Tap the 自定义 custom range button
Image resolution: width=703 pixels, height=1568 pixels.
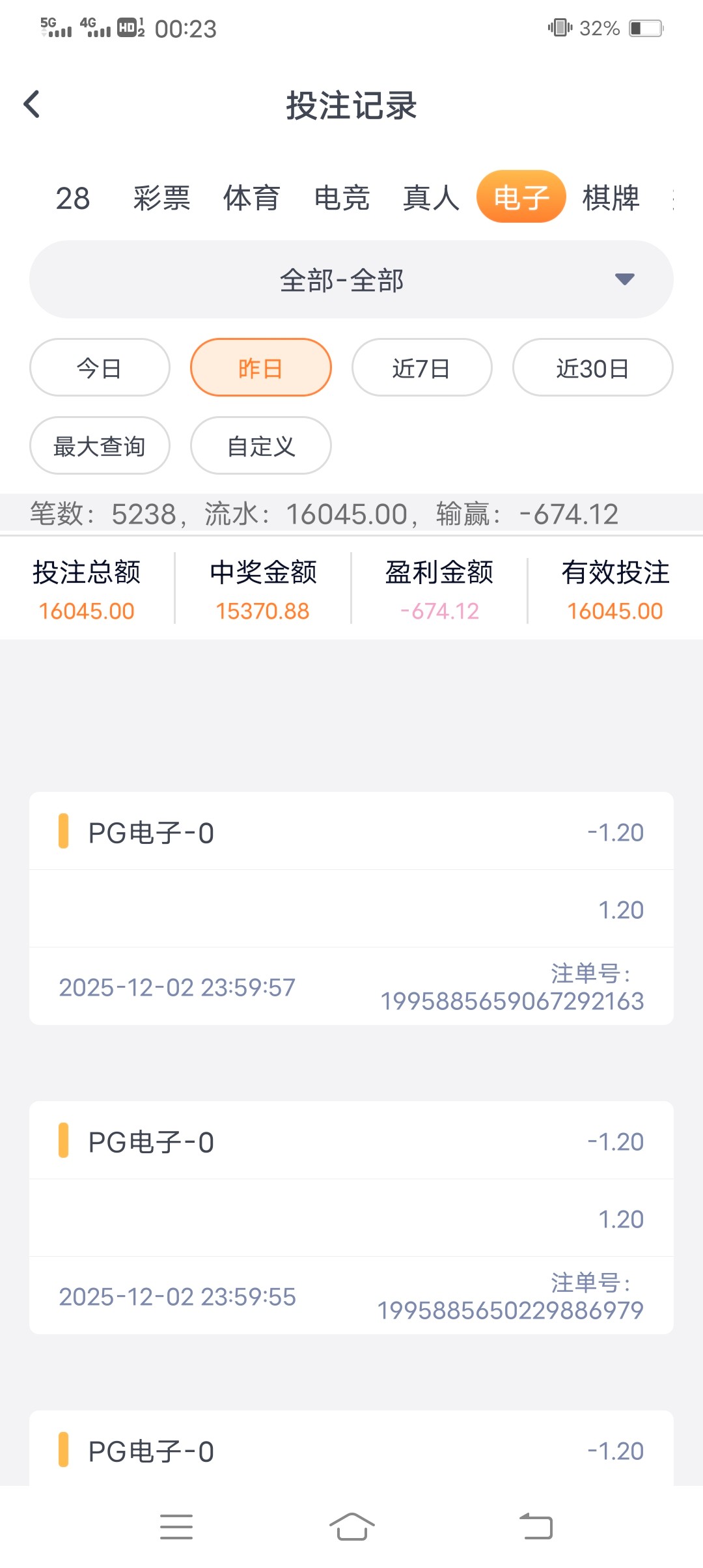tap(260, 446)
